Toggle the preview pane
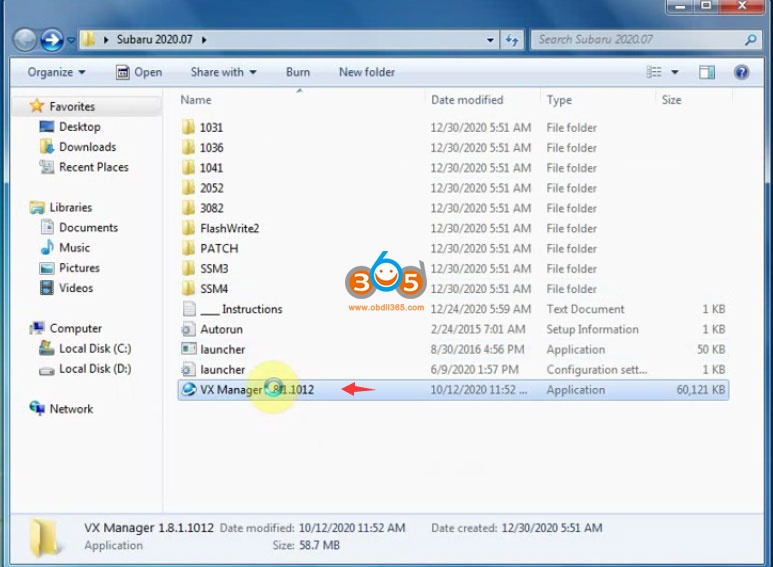Screen dimensions: 773x567 click(x=706, y=72)
